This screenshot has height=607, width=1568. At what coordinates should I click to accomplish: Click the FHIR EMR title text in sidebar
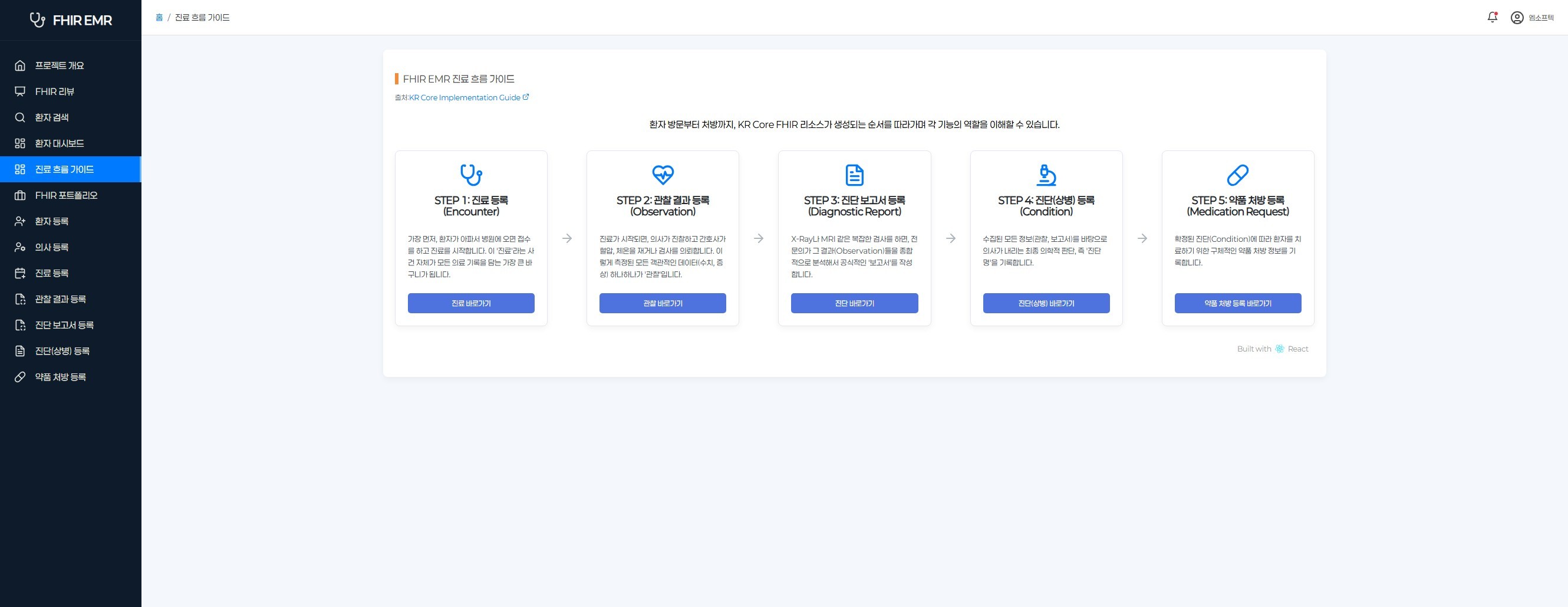coord(82,21)
